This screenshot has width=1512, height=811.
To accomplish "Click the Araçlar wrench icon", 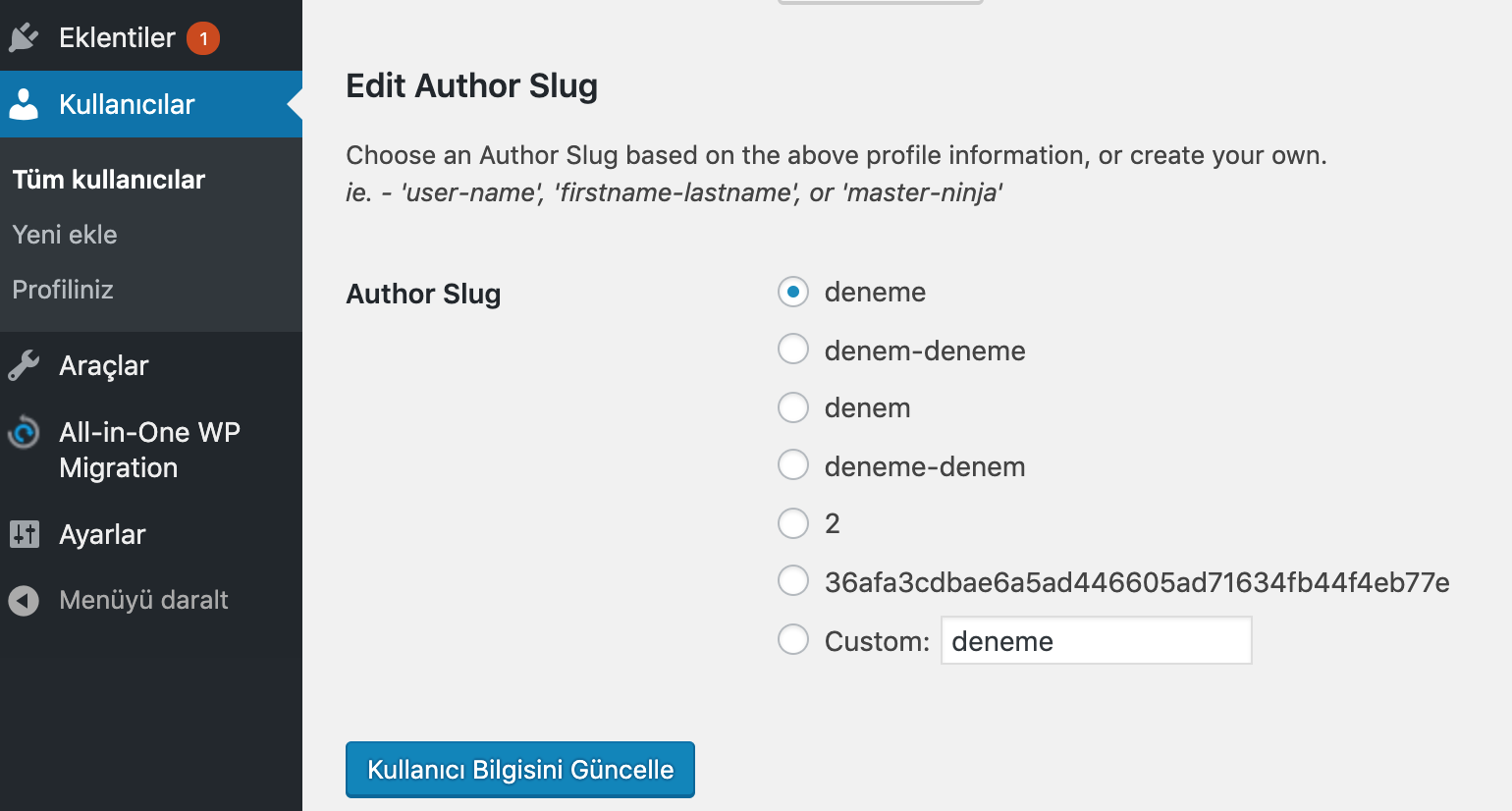I will point(24,365).
